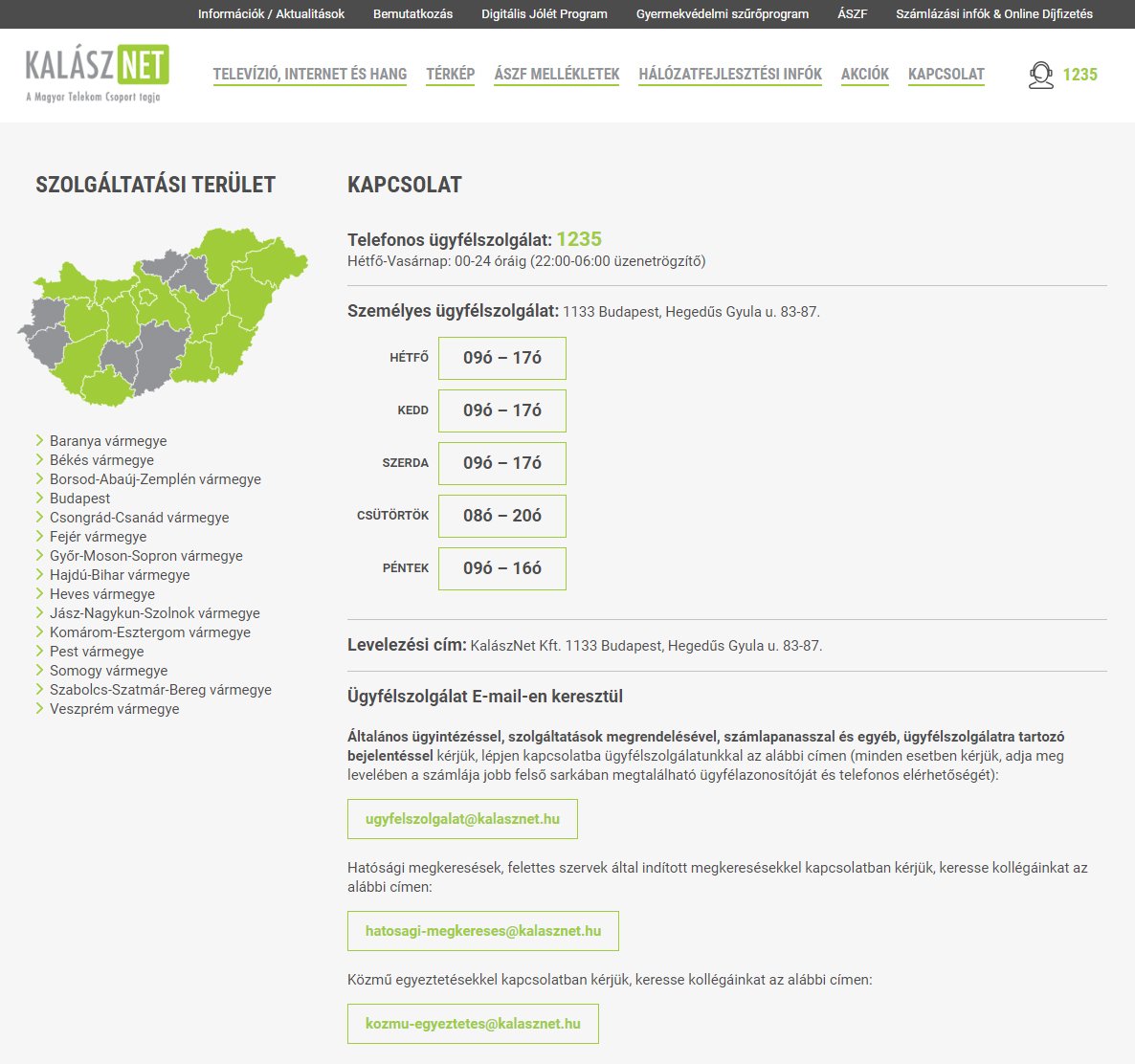
Task: Click the headset customer service icon
Action: (1041, 75)
